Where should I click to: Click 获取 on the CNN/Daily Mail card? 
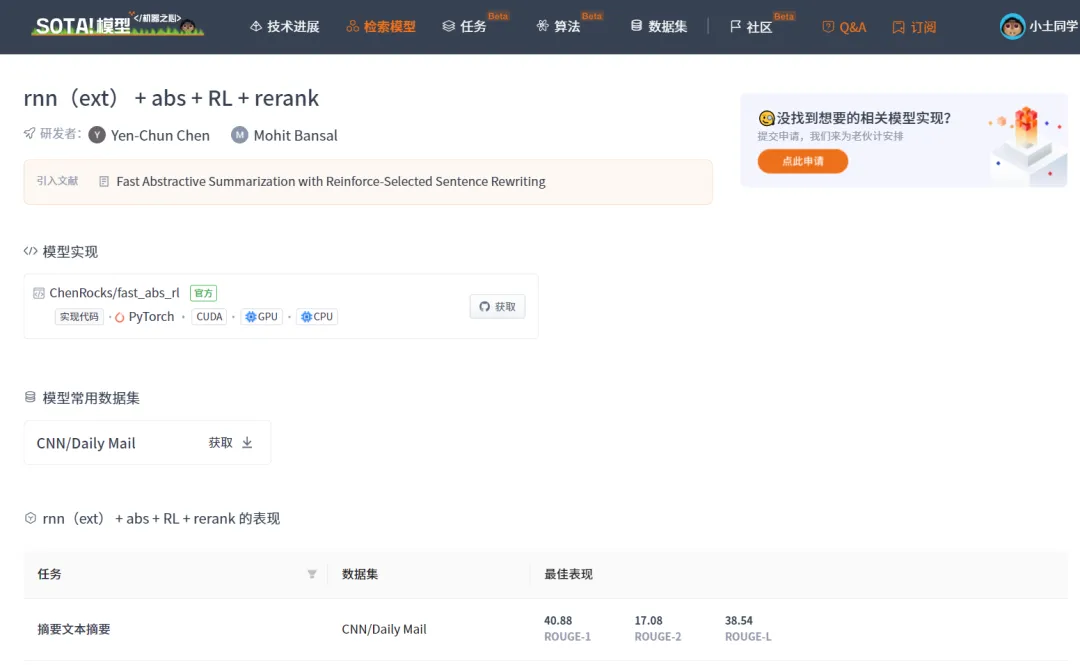click(220, 442)
